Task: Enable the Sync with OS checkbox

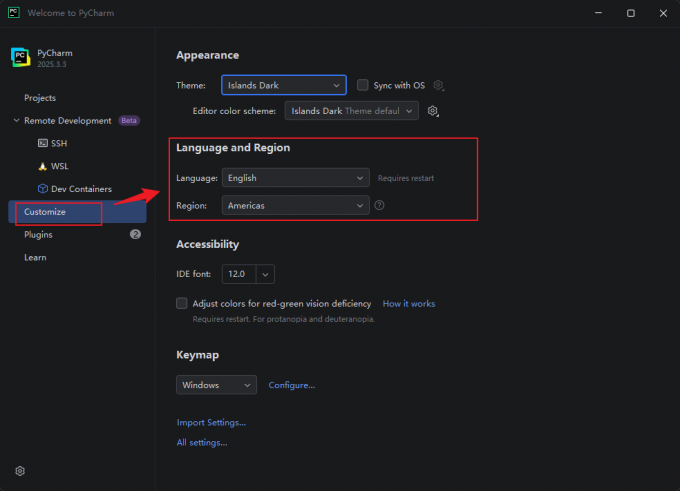Action: tap(363, 85)
